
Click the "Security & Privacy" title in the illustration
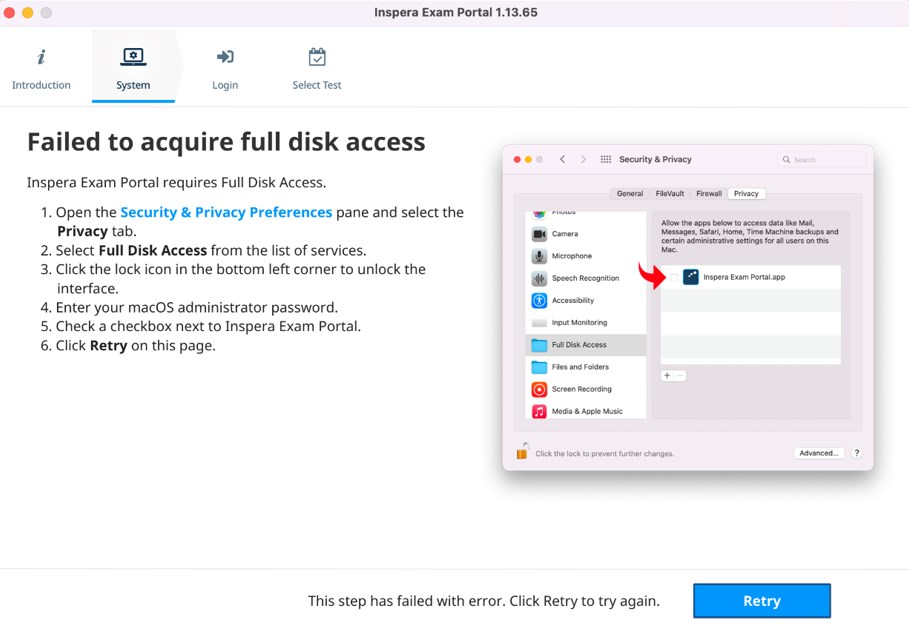point(655,159)
